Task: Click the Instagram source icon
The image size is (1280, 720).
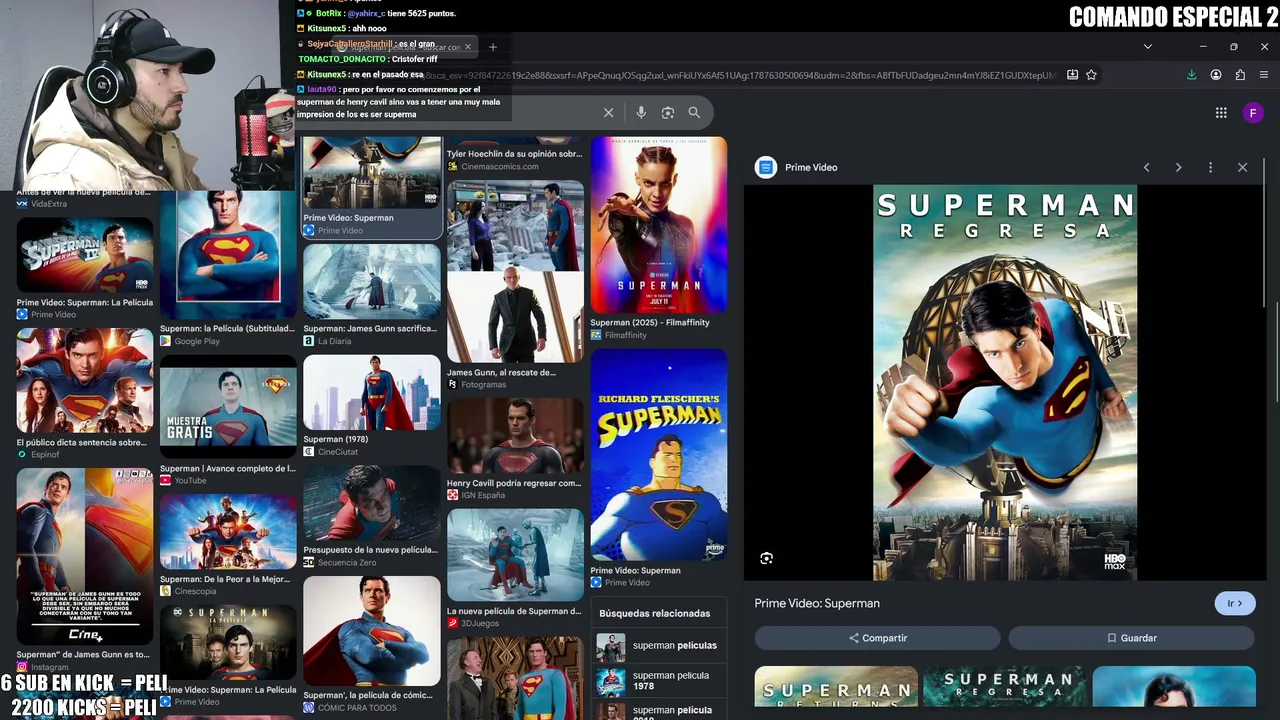Action: pos(22,667)
